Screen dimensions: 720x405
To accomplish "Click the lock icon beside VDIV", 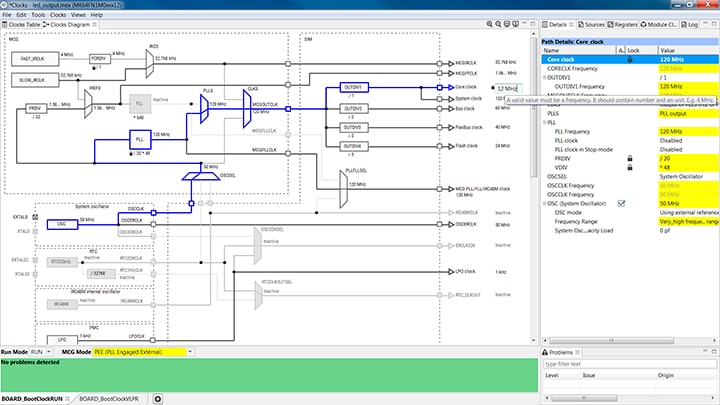I will click(629, 167).
